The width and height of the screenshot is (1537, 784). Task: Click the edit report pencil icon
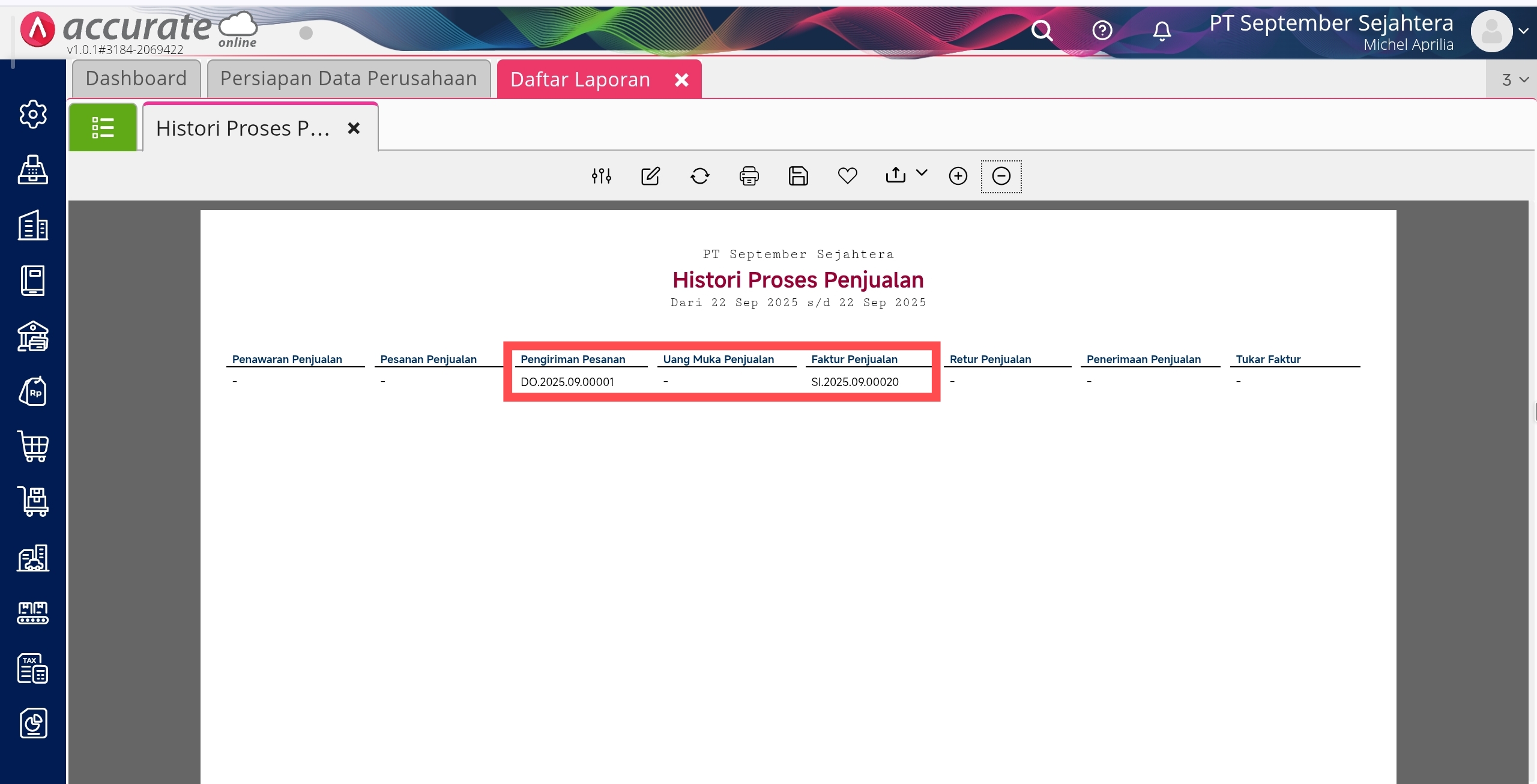(650, 176)
